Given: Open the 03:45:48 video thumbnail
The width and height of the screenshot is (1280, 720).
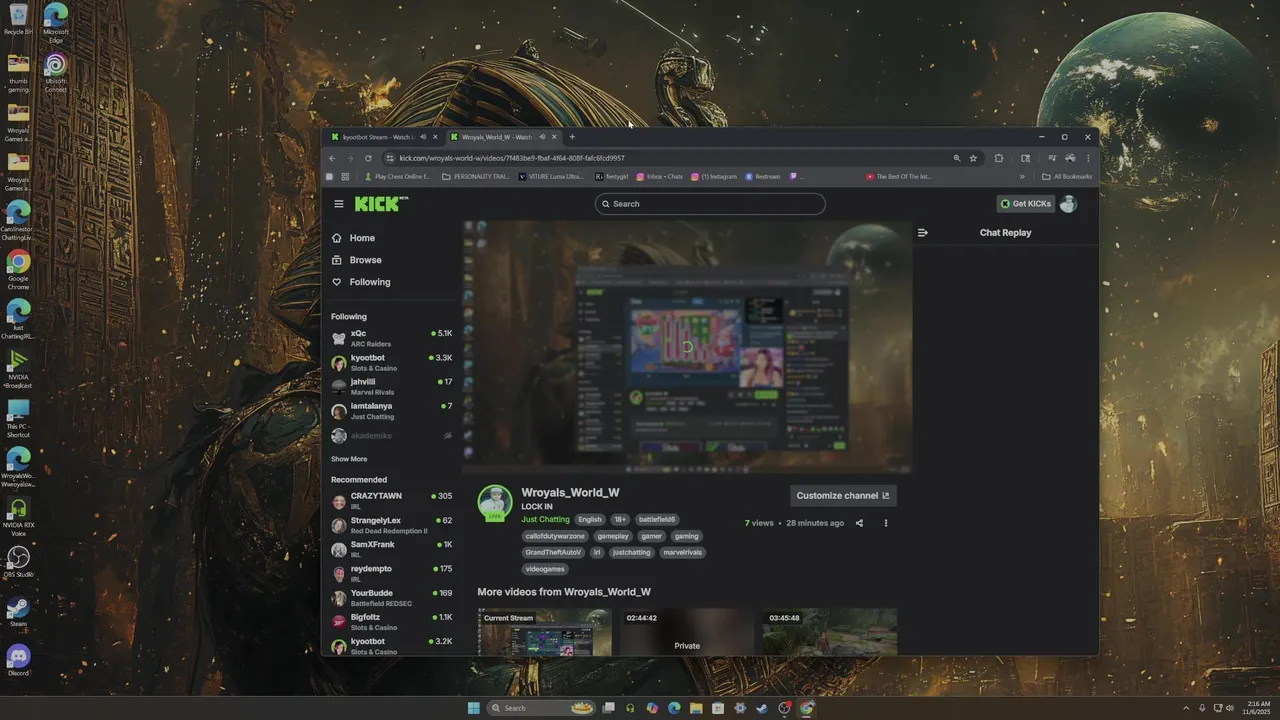Looking at the screenshot, I should (x=830, y=632).
